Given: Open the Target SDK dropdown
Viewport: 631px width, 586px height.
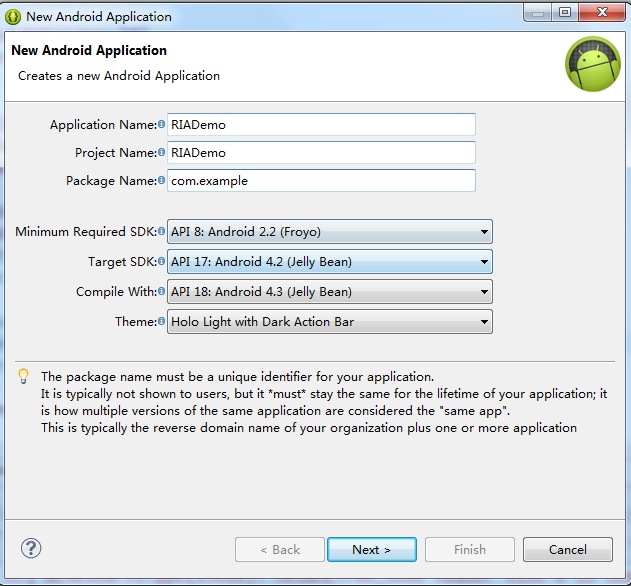Looking at the screenshot, I should point(330,262).
